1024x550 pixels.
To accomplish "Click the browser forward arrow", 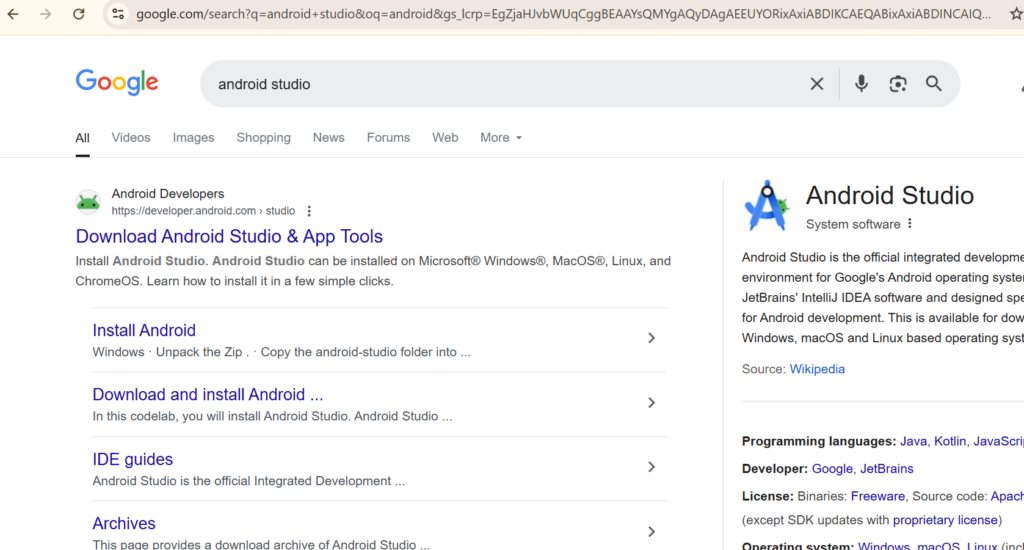I will click(45, 14).
